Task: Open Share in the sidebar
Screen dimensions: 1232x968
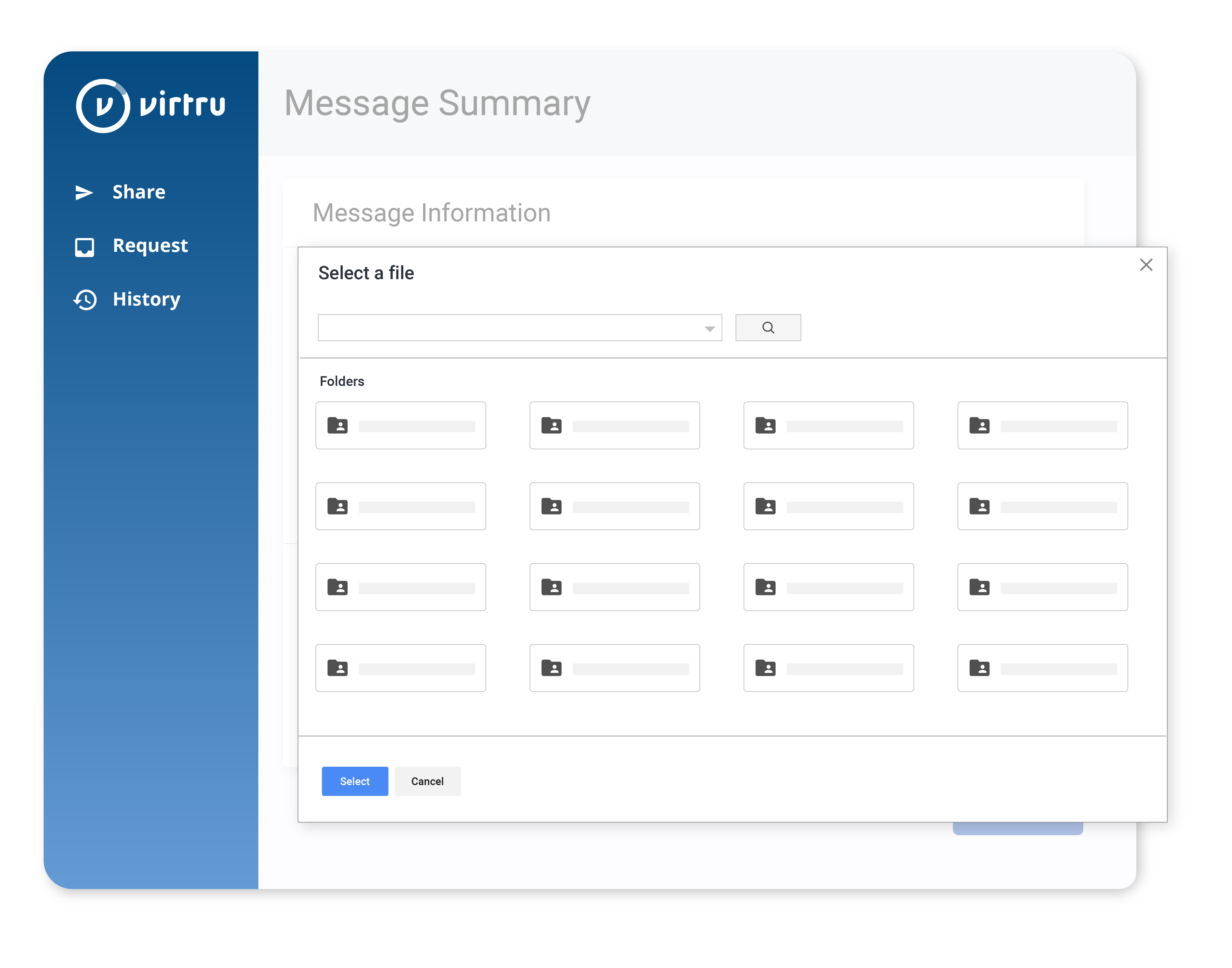Action: click(139, 192)
